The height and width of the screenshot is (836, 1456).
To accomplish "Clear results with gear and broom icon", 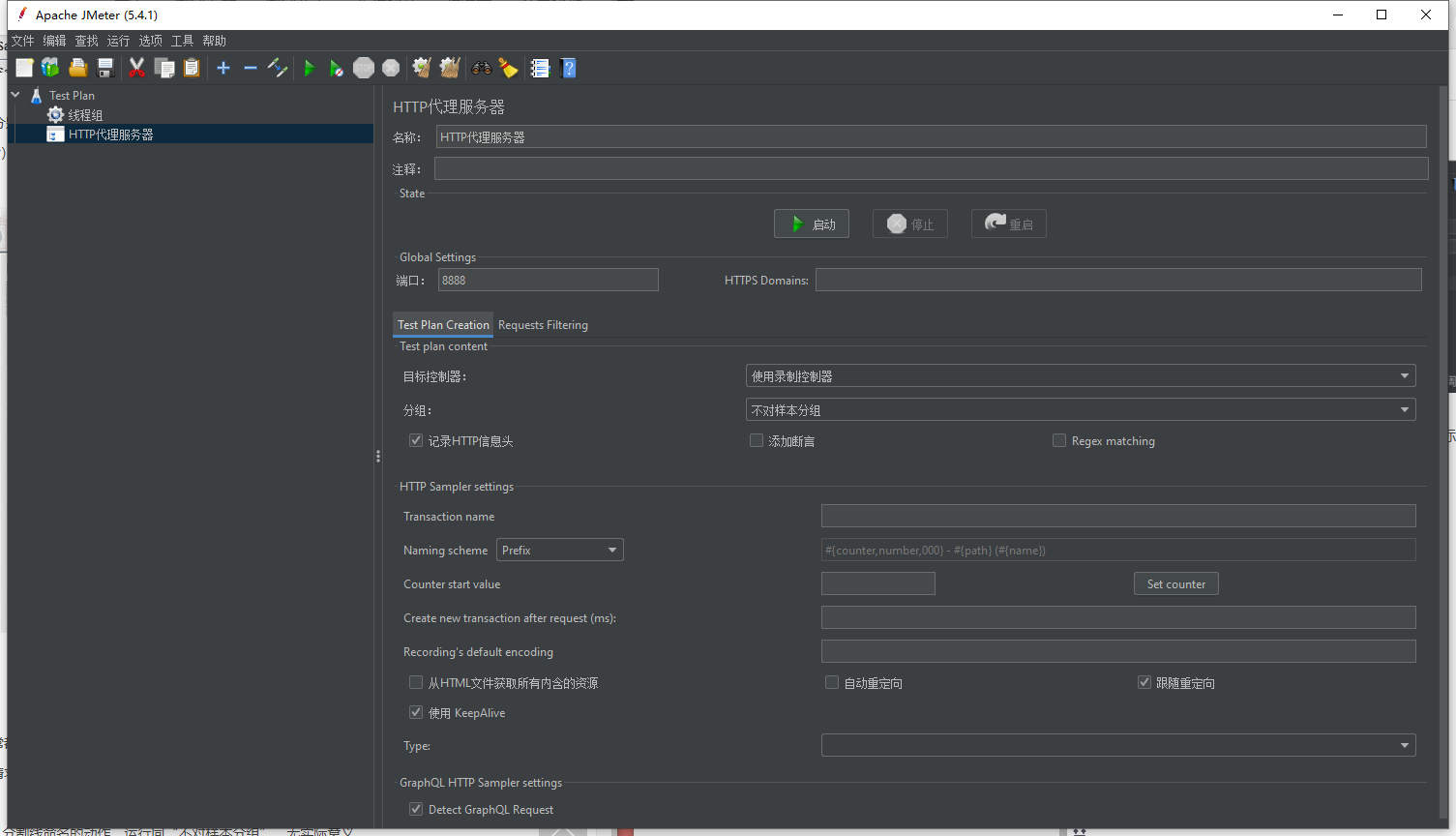I will (x=422, y=68).
